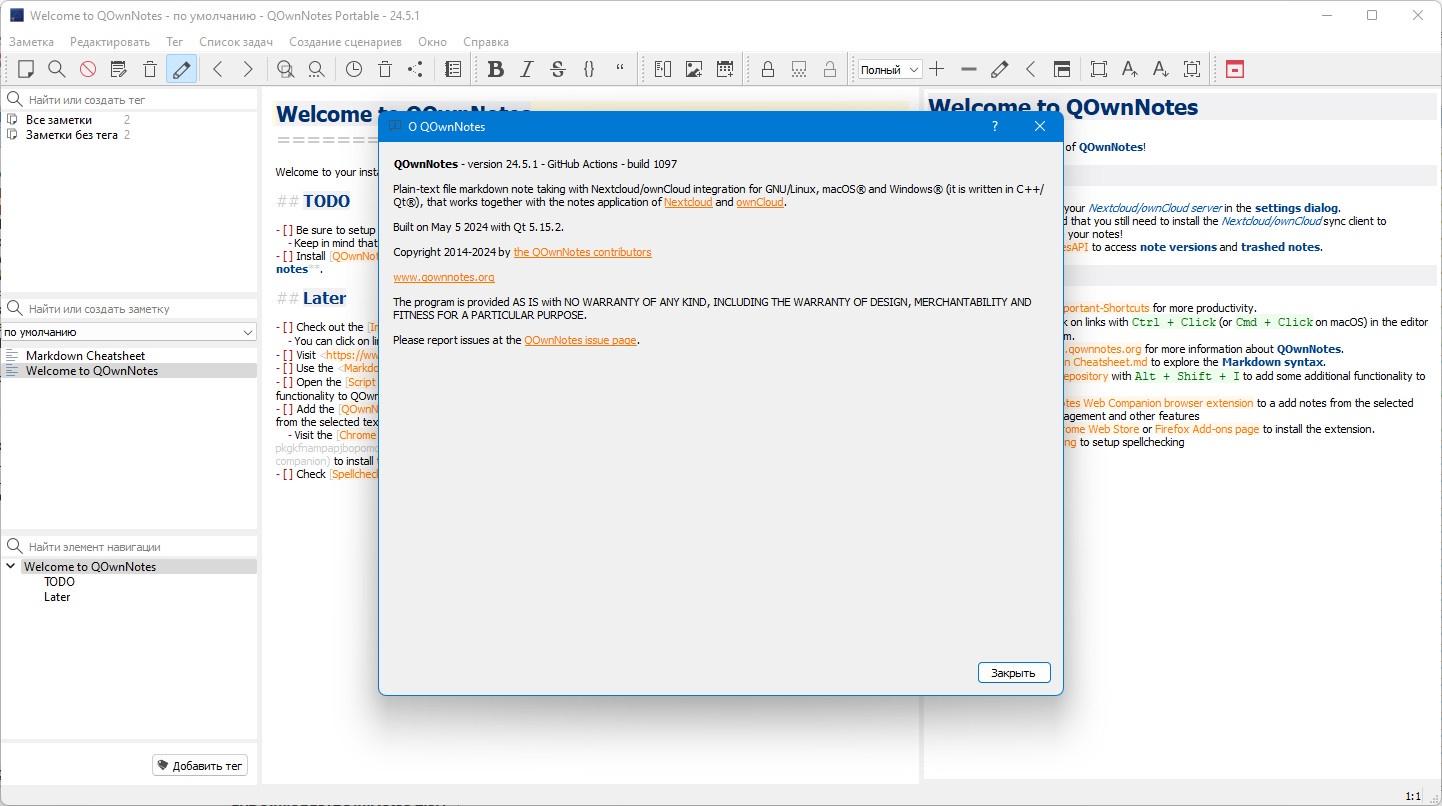This screenshot has width=1442, height=806.
Task: Open the Список задач menu
Action: (x=236, y=42)
